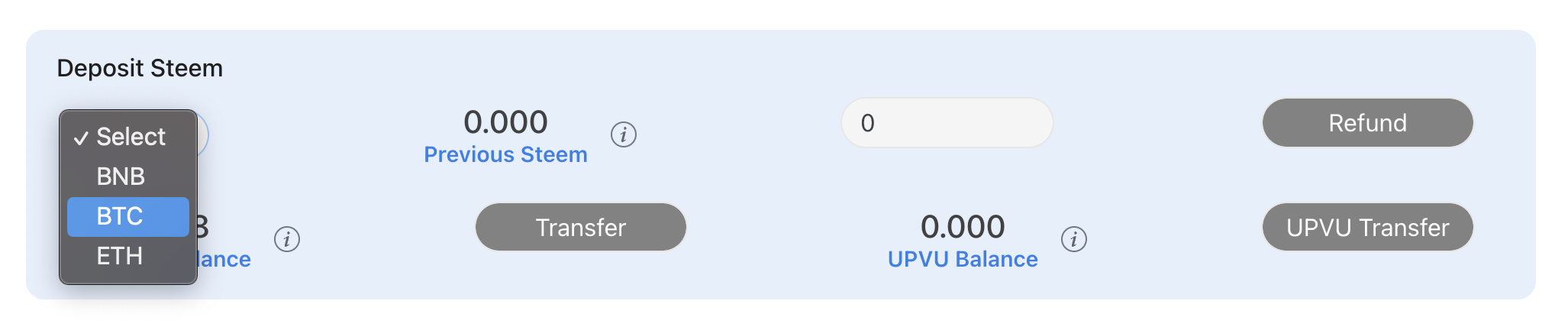Image resolution: width=1568 pixels, height=327 pixels.
Task: Click the info icon beside Previous Steem
Action: pos(623,134)
